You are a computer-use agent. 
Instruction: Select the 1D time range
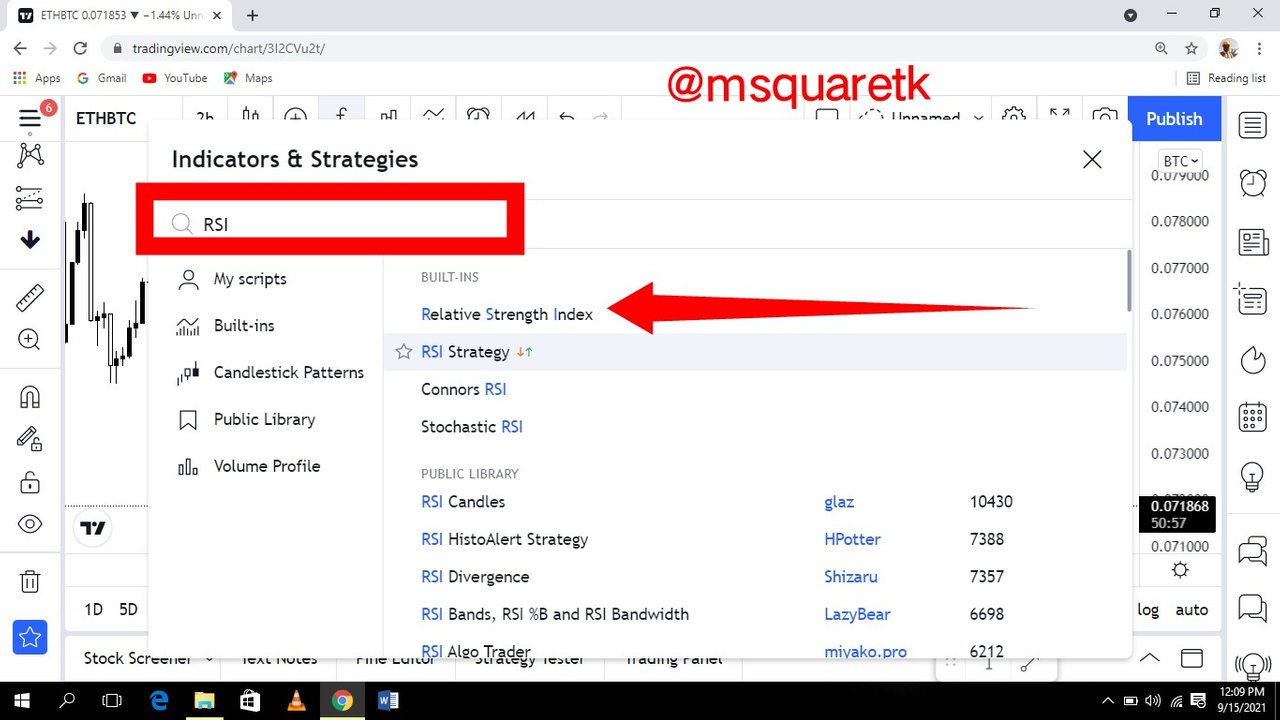[93, 609]
